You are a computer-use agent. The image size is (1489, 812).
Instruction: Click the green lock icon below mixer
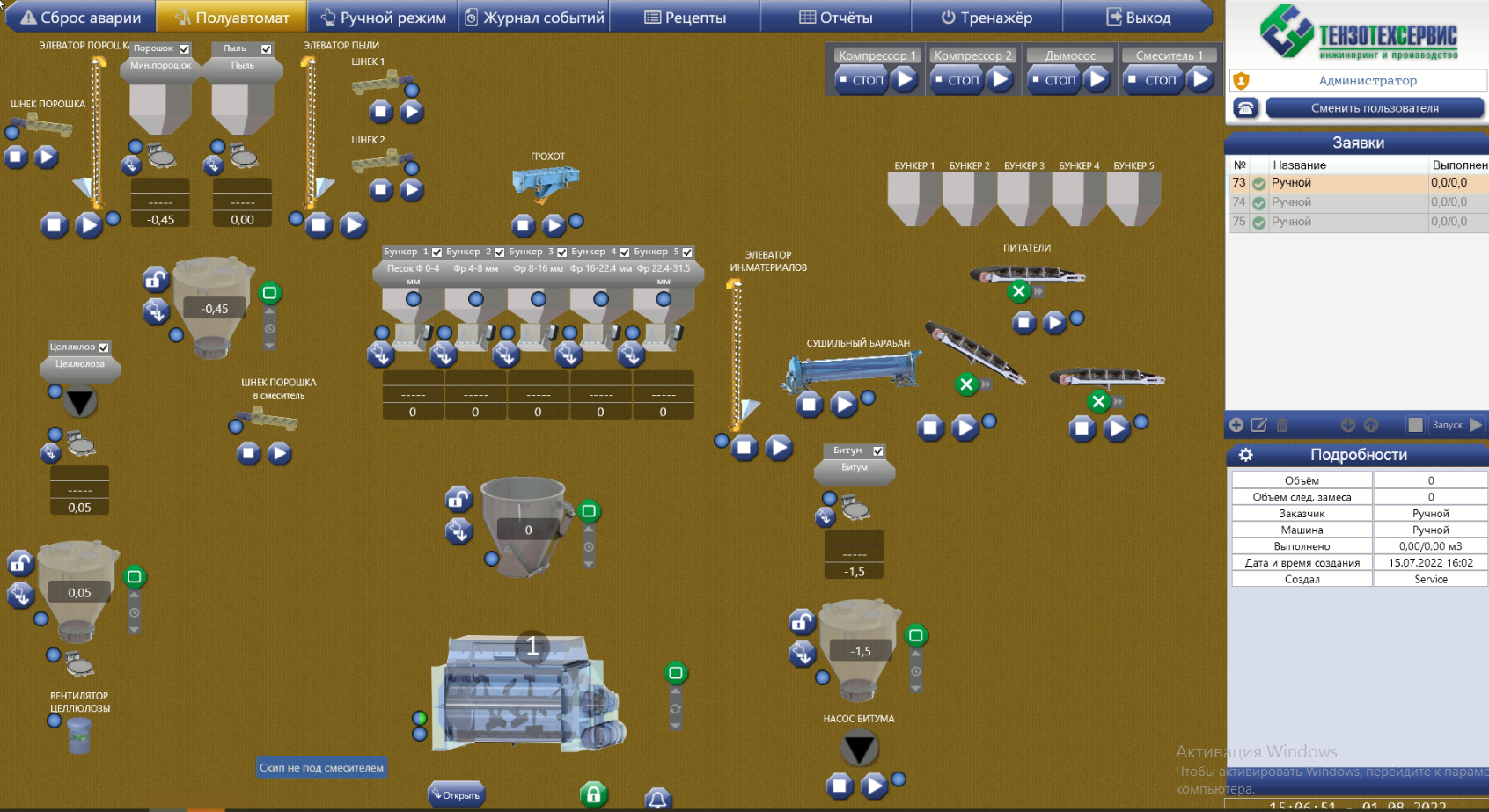coord(594,795)
